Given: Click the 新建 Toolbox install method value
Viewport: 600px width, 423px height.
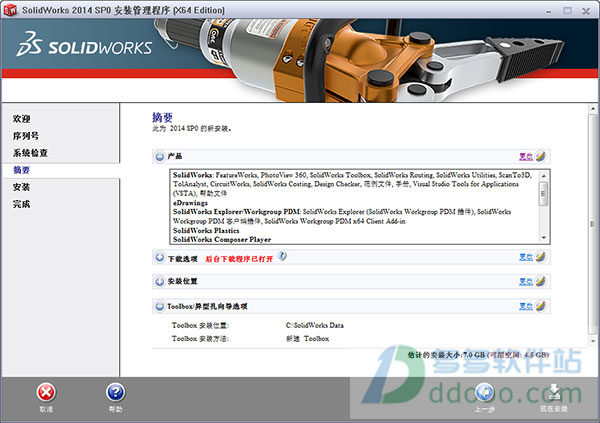Looking at the screenshot, I should click(308, 339).
